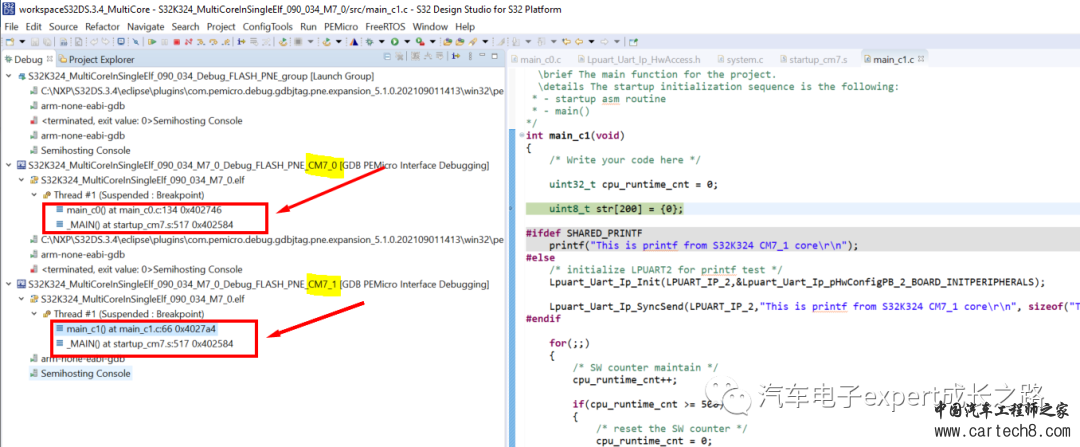Image resolution: width=1080 pixels, height=447 pixels.
Task: Open the Debug launch dropdown arrow
Action: coord(382,41)
